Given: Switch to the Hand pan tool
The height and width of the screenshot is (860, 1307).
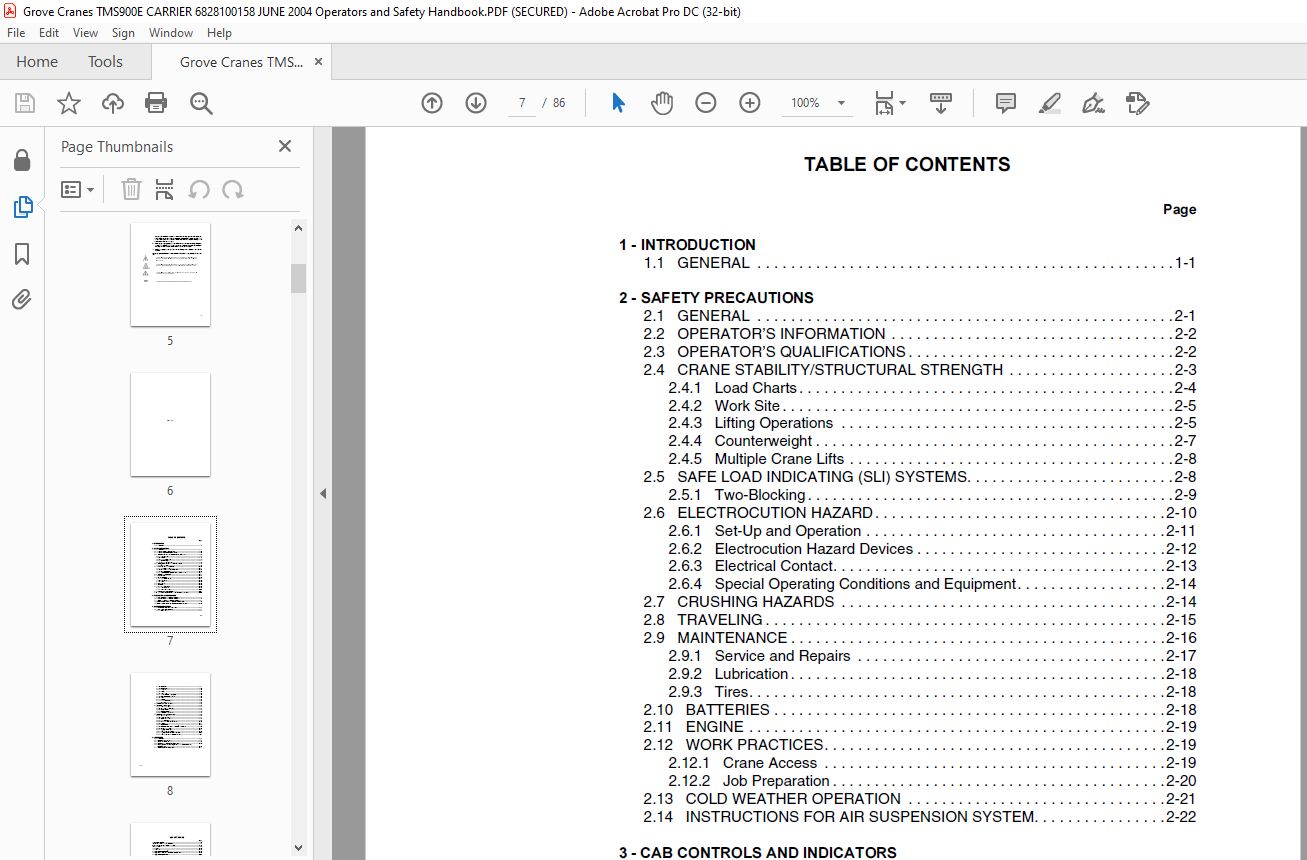Looking at the screenshot, I should pyautogui.click(x=662, y=103).
